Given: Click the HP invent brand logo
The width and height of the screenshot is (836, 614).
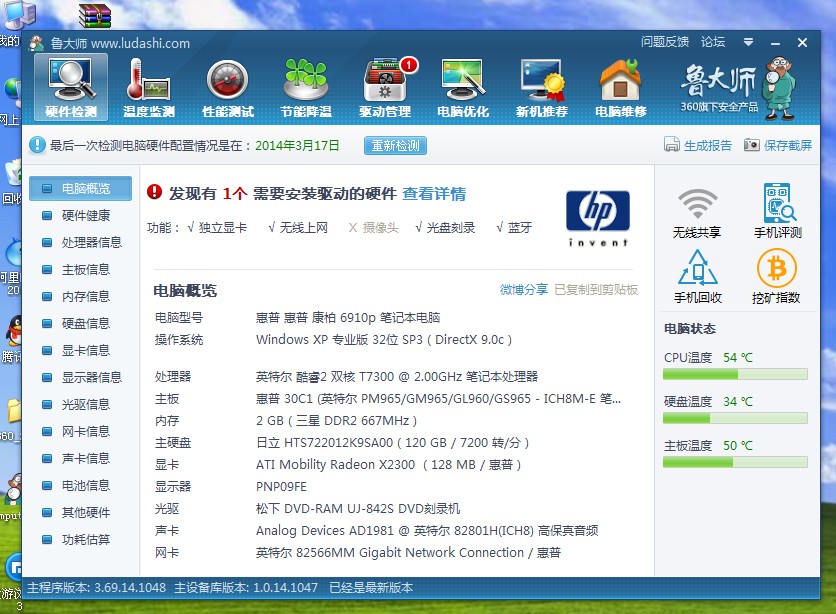Looking at the screenshot, I should click(598, 219).
